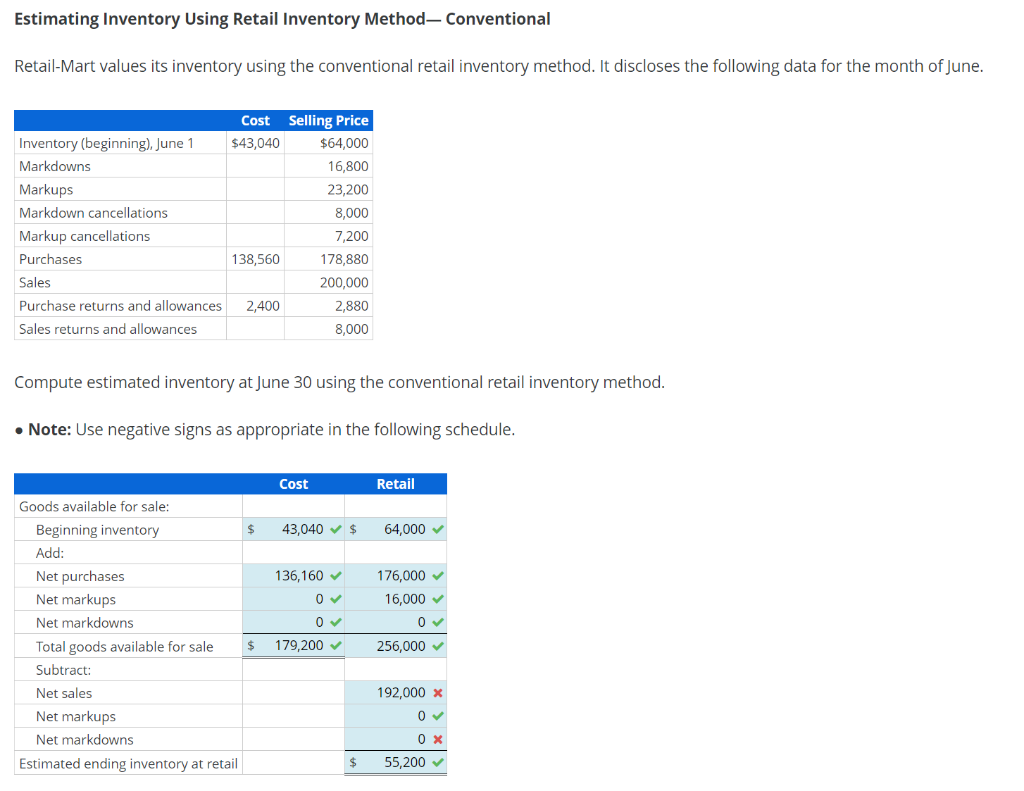Click the 'Net purchases' schedule label
This screenshot has height=791, width=1024.
80,576
